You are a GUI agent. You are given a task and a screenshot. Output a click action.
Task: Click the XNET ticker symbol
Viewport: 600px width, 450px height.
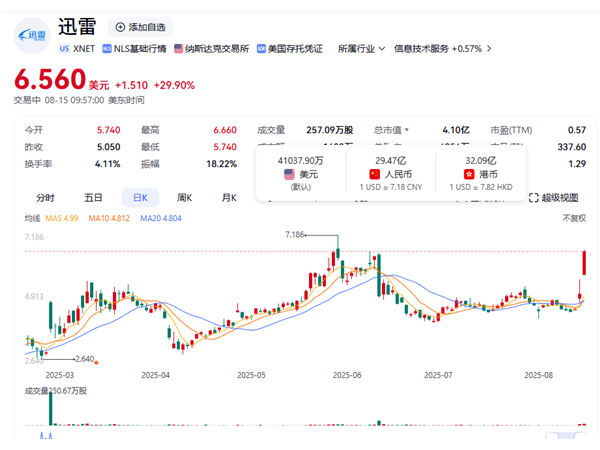point(84,49)
